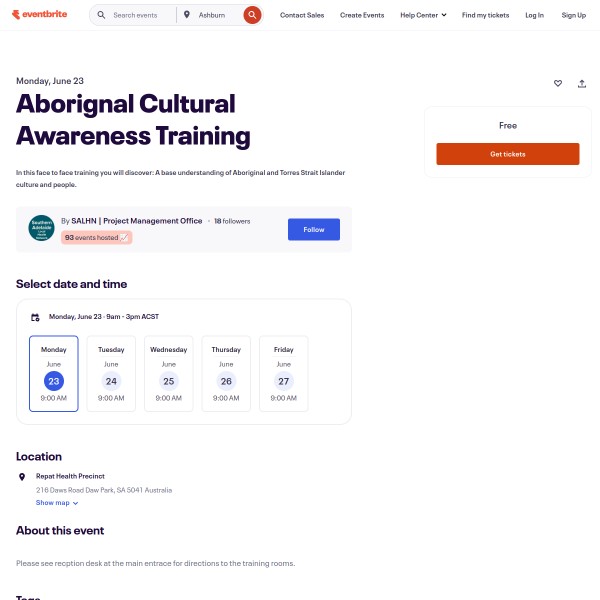This screenshot has width=600, height=600.
Task: Click the map pin icon under Location
Action: (x=23, y=477)
